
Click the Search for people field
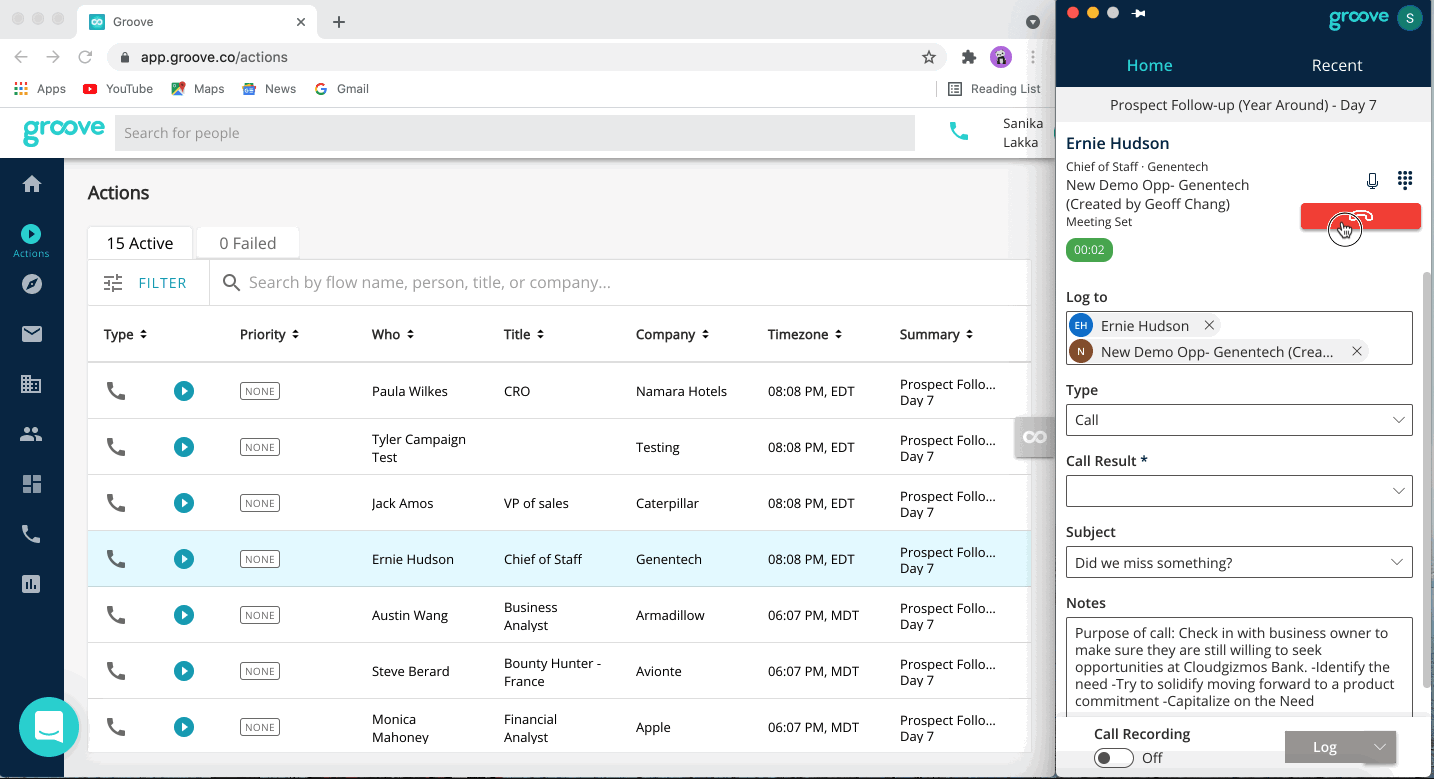[515, 133]
